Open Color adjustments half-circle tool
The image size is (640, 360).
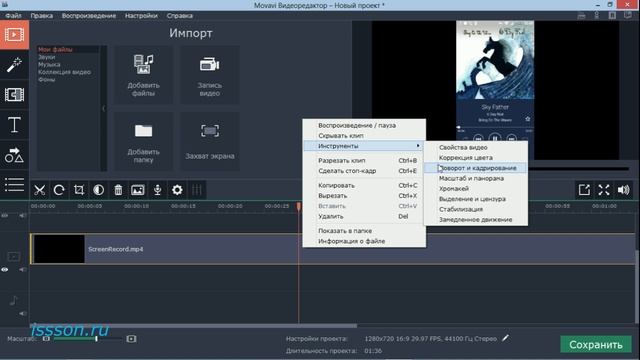(98, 190)
